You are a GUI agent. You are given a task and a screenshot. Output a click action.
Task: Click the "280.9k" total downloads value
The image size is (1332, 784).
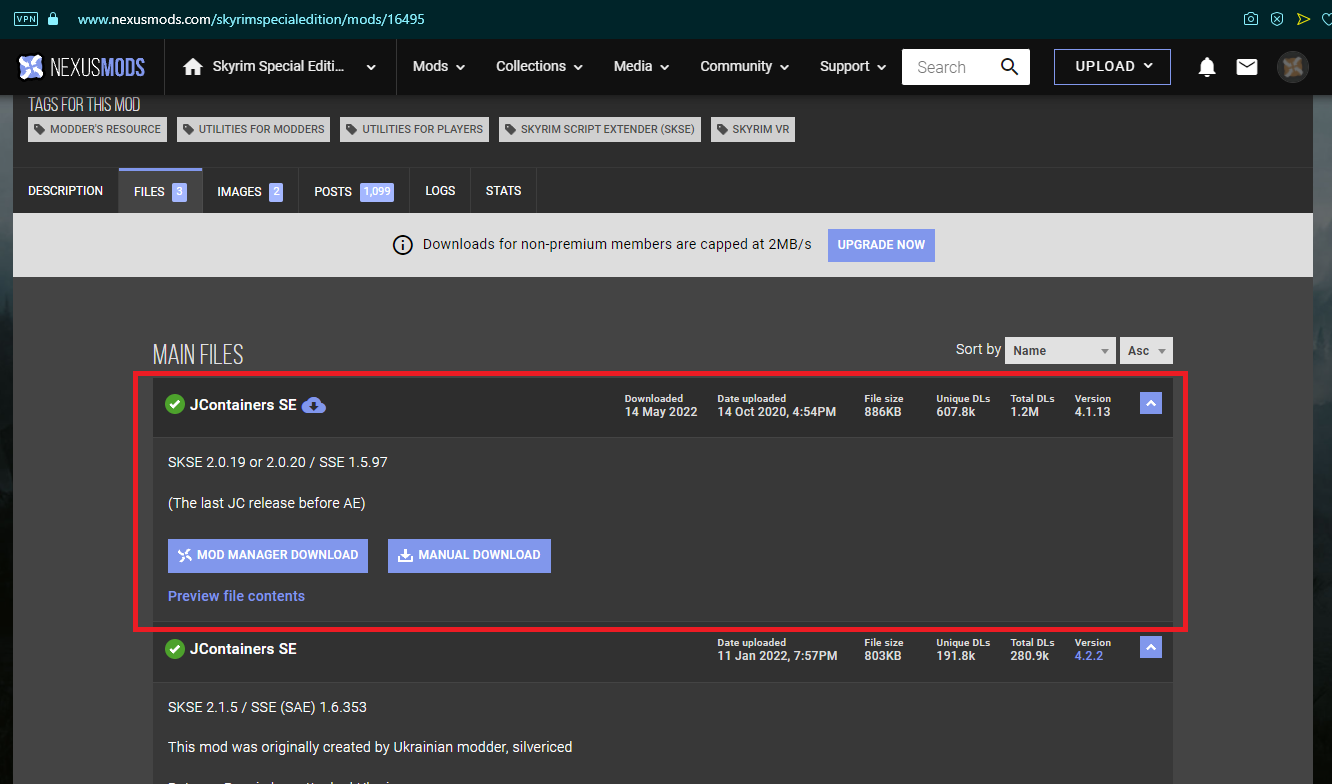point(1030,656)
